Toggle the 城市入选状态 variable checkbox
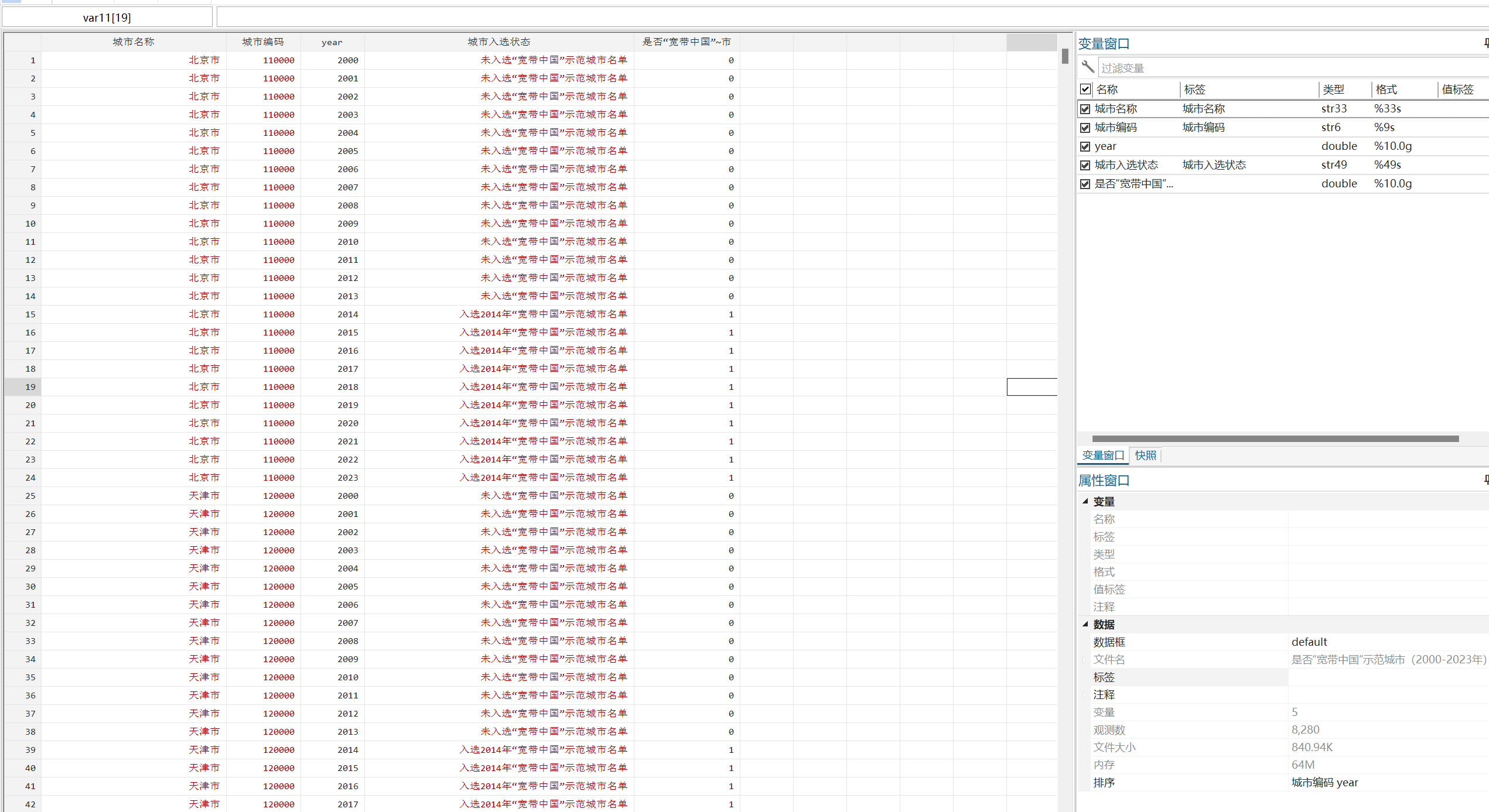Viewport: 1489px width, 812px height. [x=1085, y=165]
